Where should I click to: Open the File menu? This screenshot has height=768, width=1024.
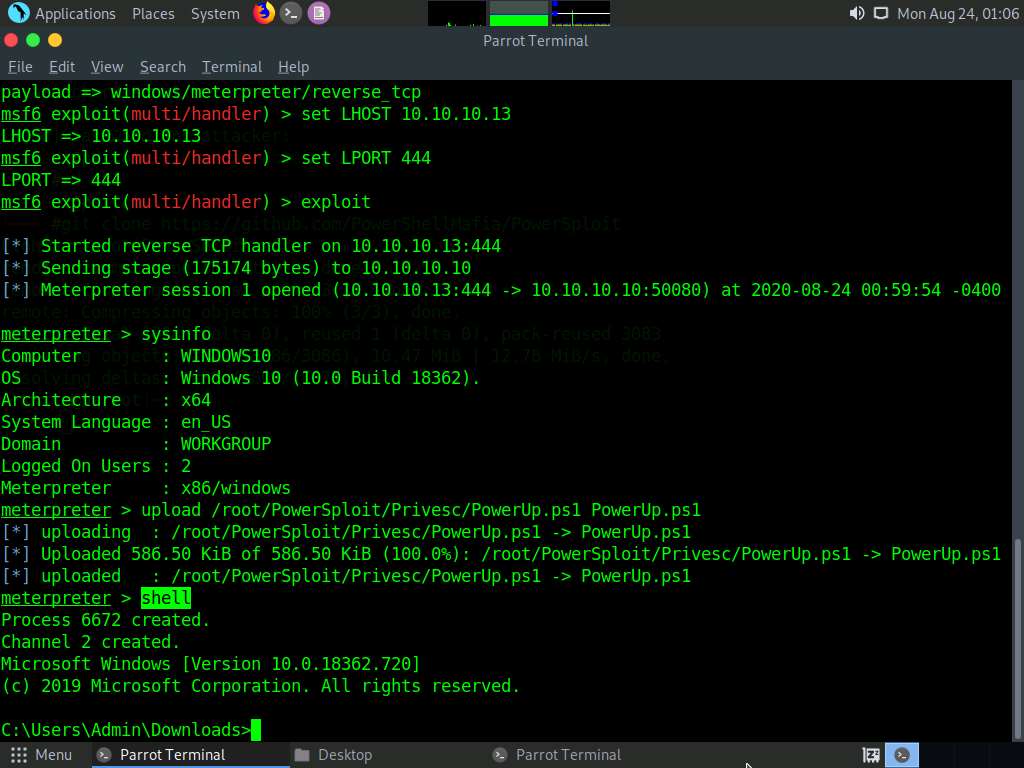coord(20,67)
